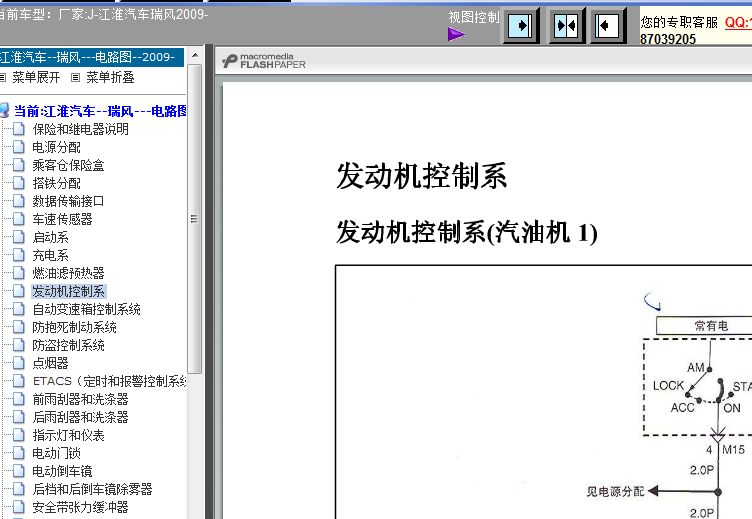This screenshot has height=519, width=752.
Task: Click the Macromedia FlashPaper logo
Action: point(264,60)
